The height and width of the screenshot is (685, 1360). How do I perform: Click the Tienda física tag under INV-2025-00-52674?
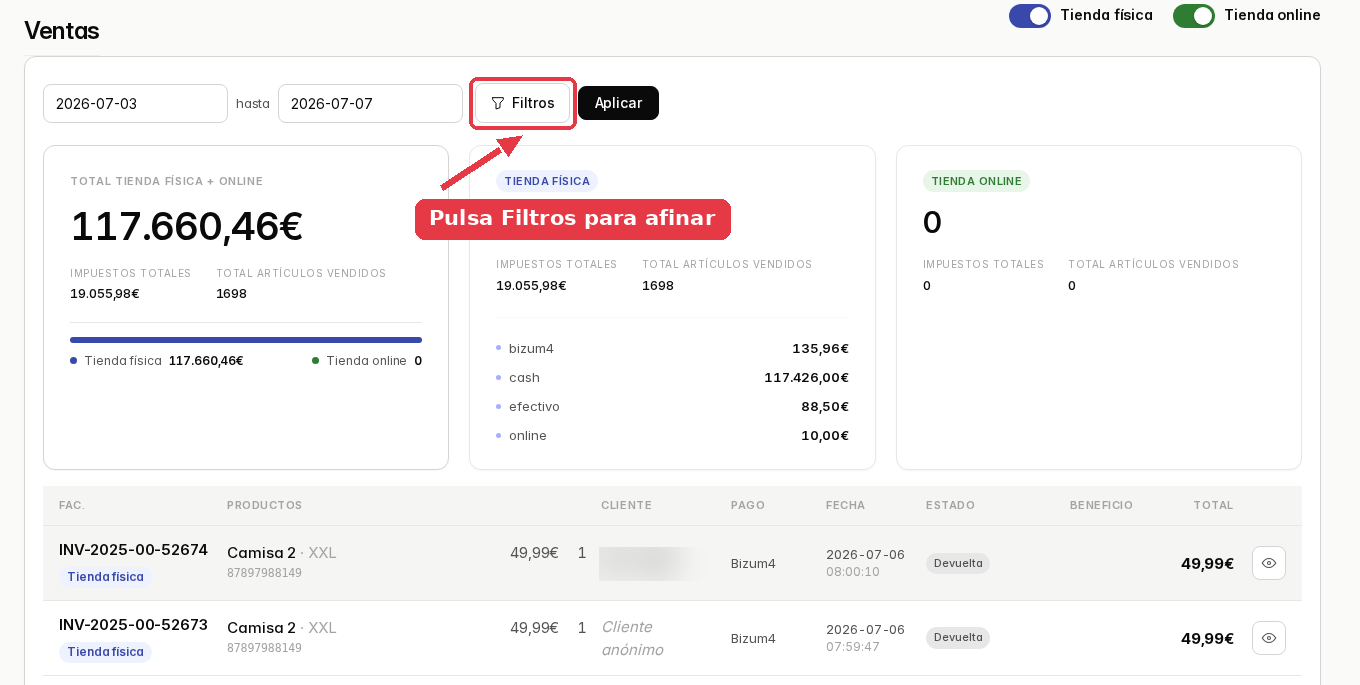pyautogui.click(x=105, y=577)
